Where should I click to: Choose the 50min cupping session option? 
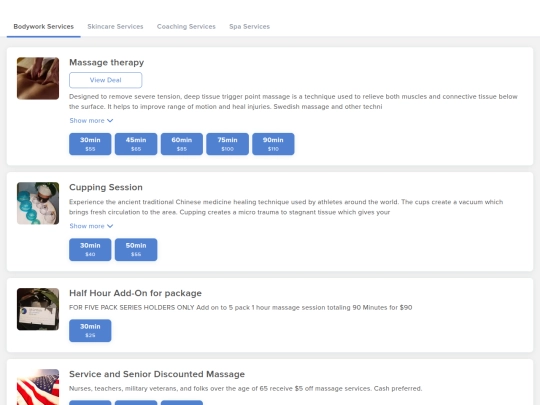136,249
